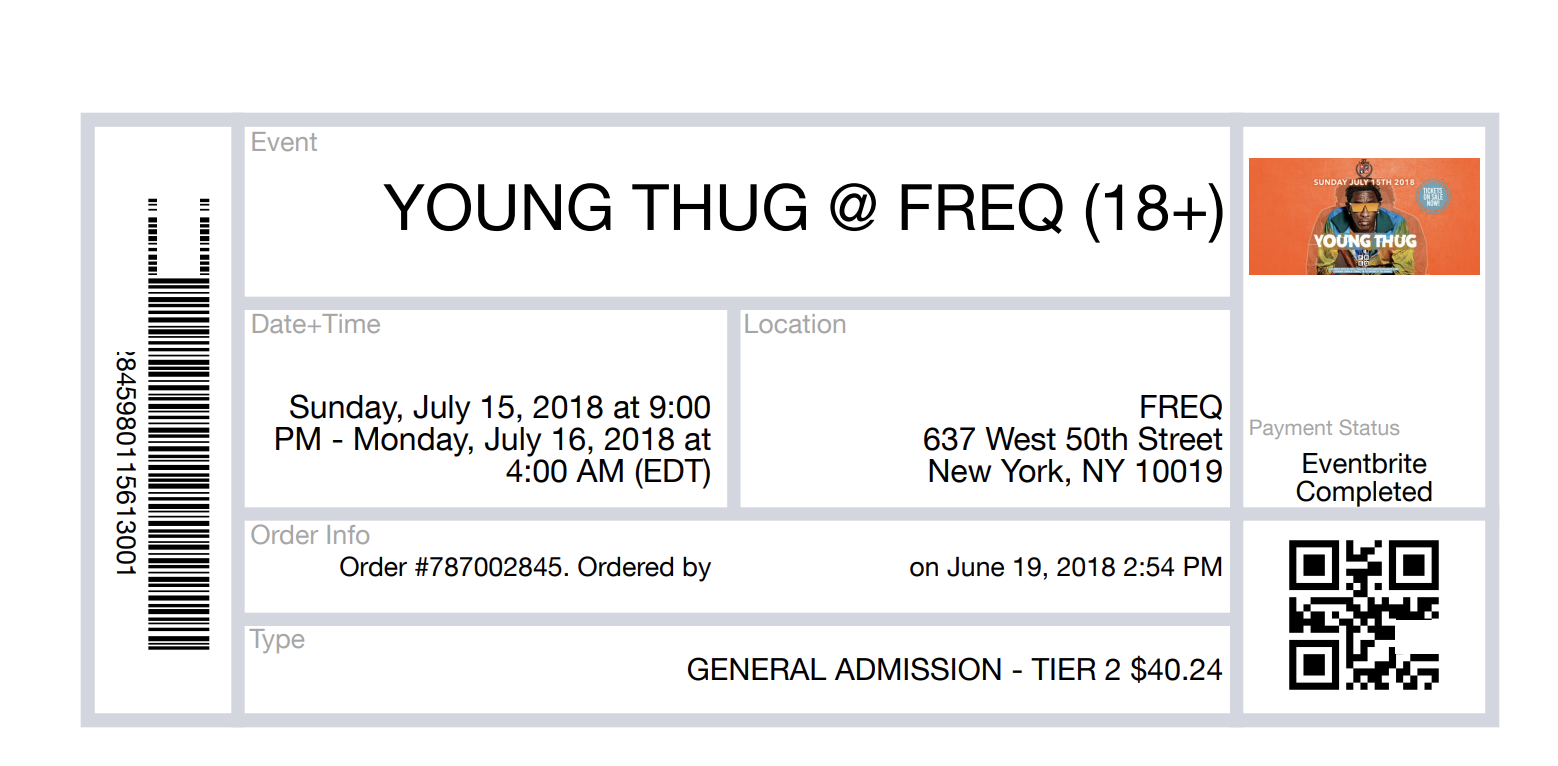
Task: Select the Eventbrite Completed status
Action: (1364, 478)
